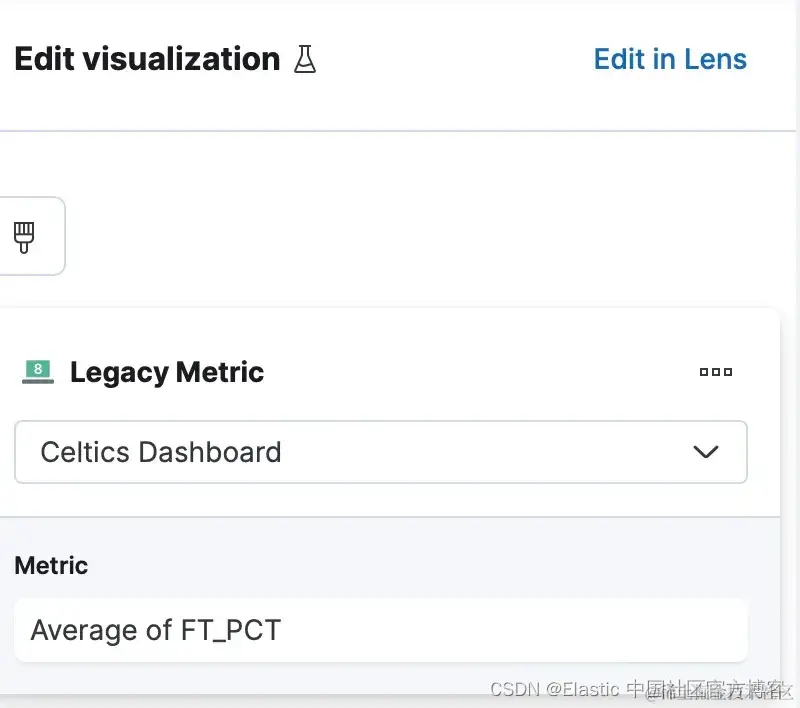Open the Celtics Dashboard data view dropdown

(x=380, y=452)
